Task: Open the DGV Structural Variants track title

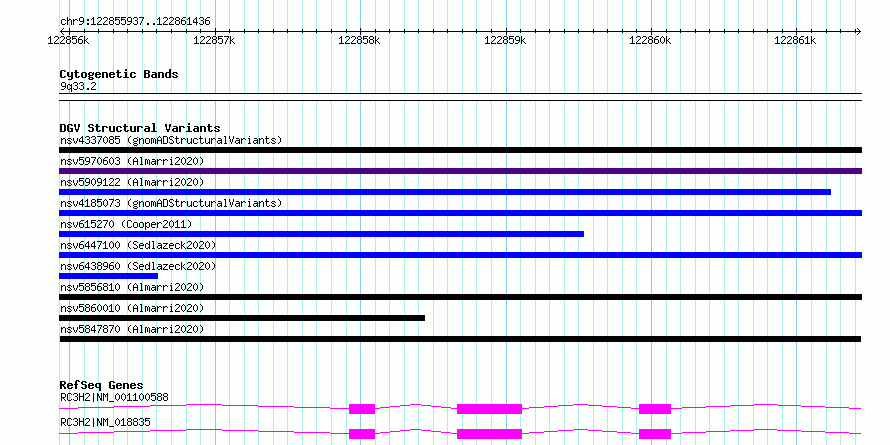Action: 140,128
